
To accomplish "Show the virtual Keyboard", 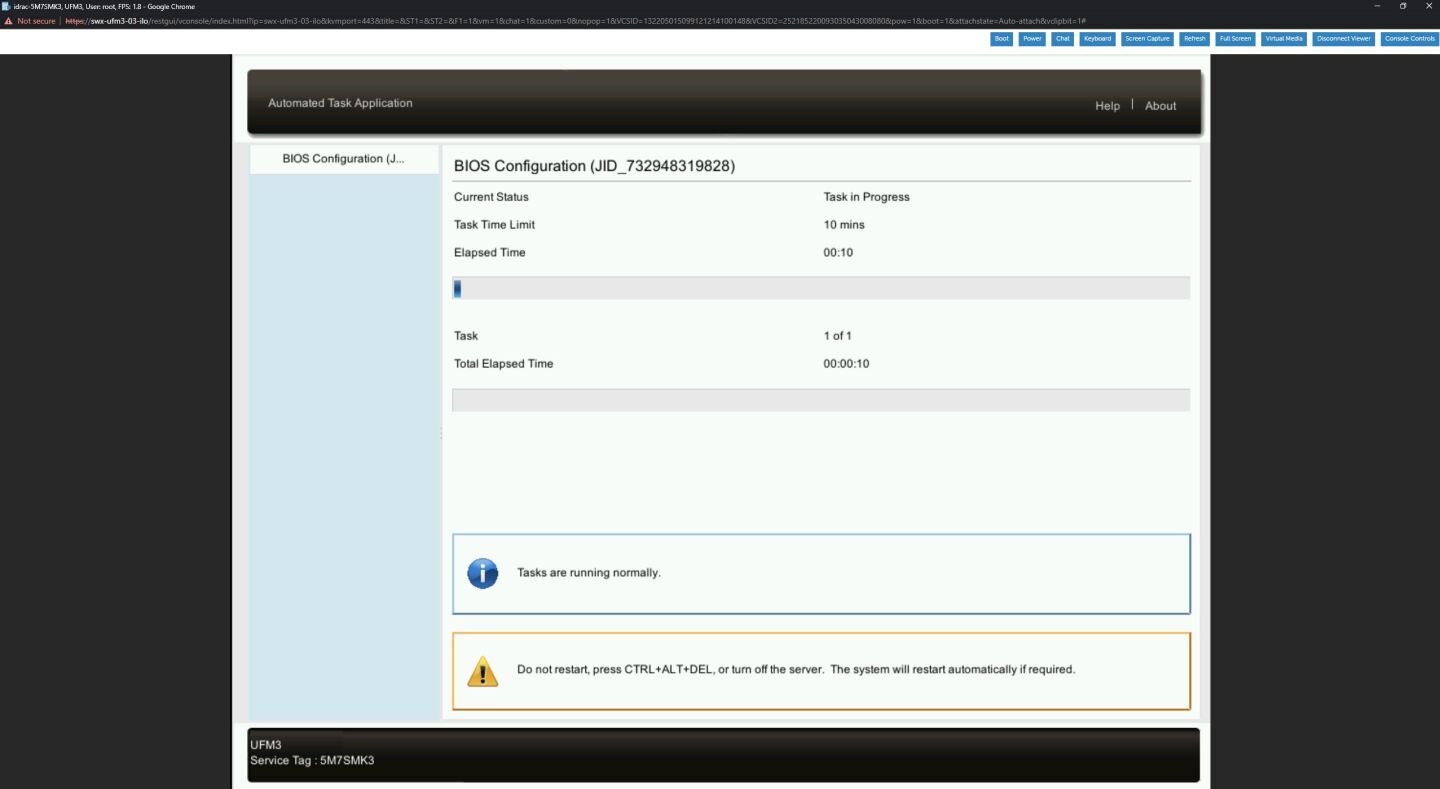I will 1097,39.
